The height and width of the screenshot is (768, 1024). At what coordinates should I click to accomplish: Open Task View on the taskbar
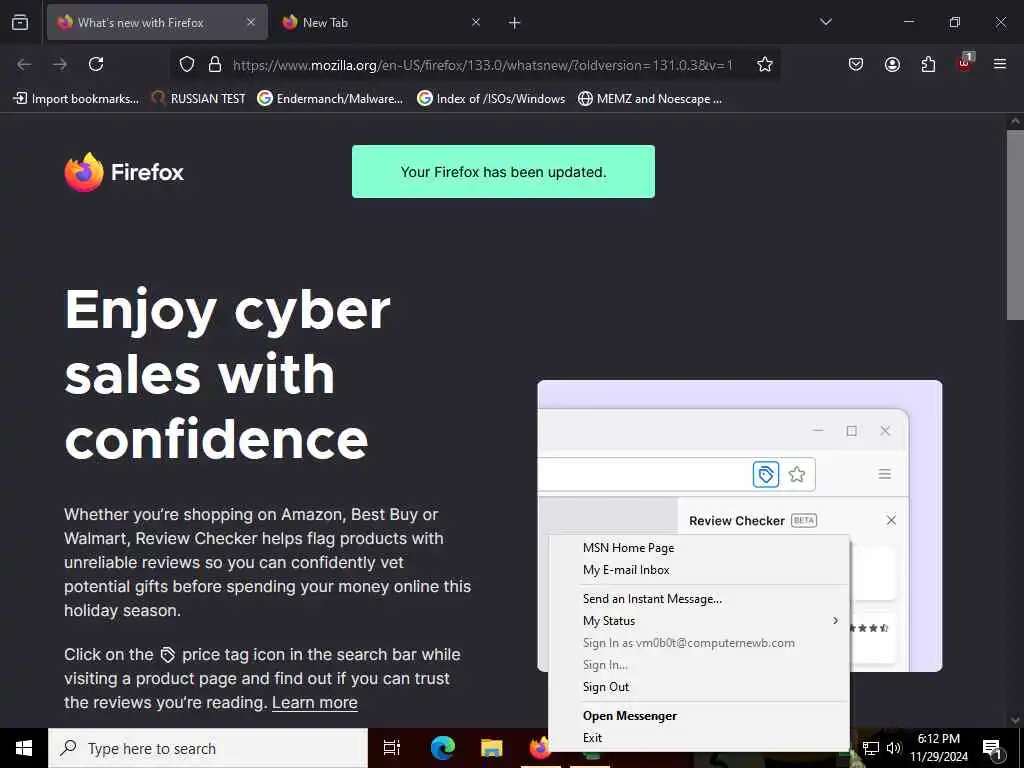392,748
